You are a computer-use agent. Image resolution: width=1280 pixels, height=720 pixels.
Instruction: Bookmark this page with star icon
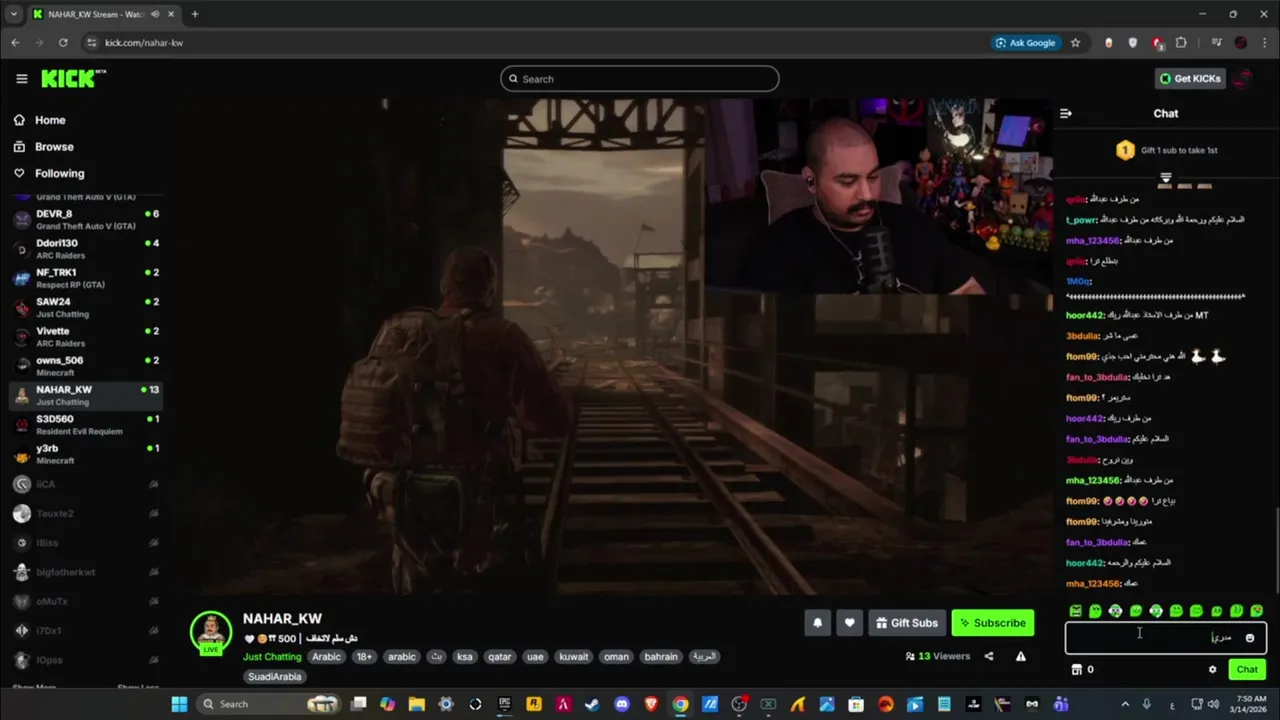1075,43
